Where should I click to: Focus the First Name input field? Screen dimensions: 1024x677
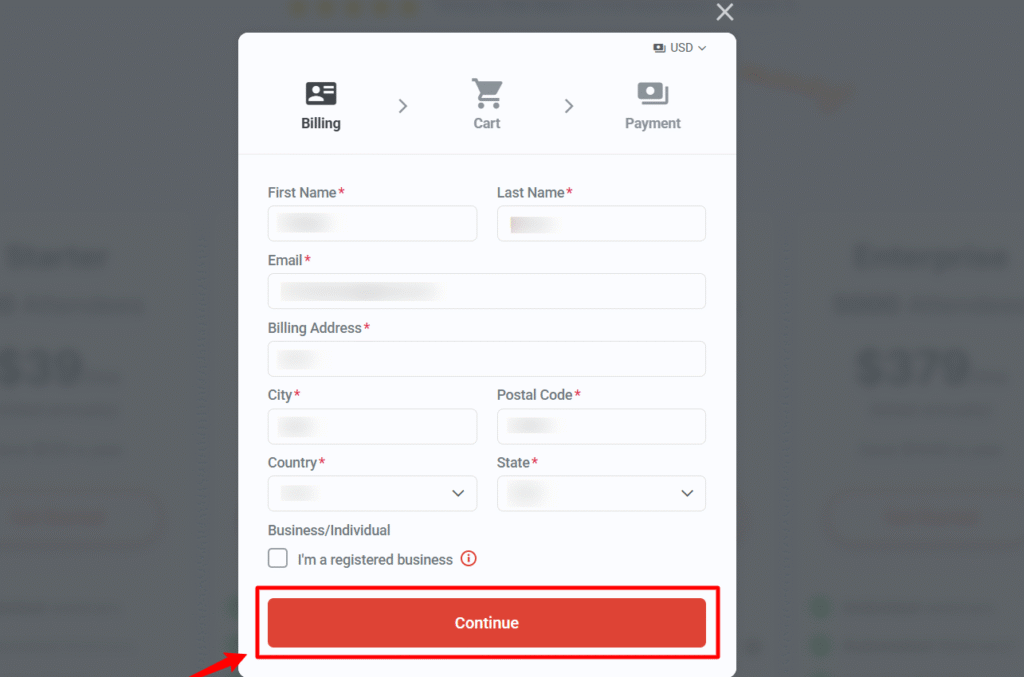click(x=372, y=223)
